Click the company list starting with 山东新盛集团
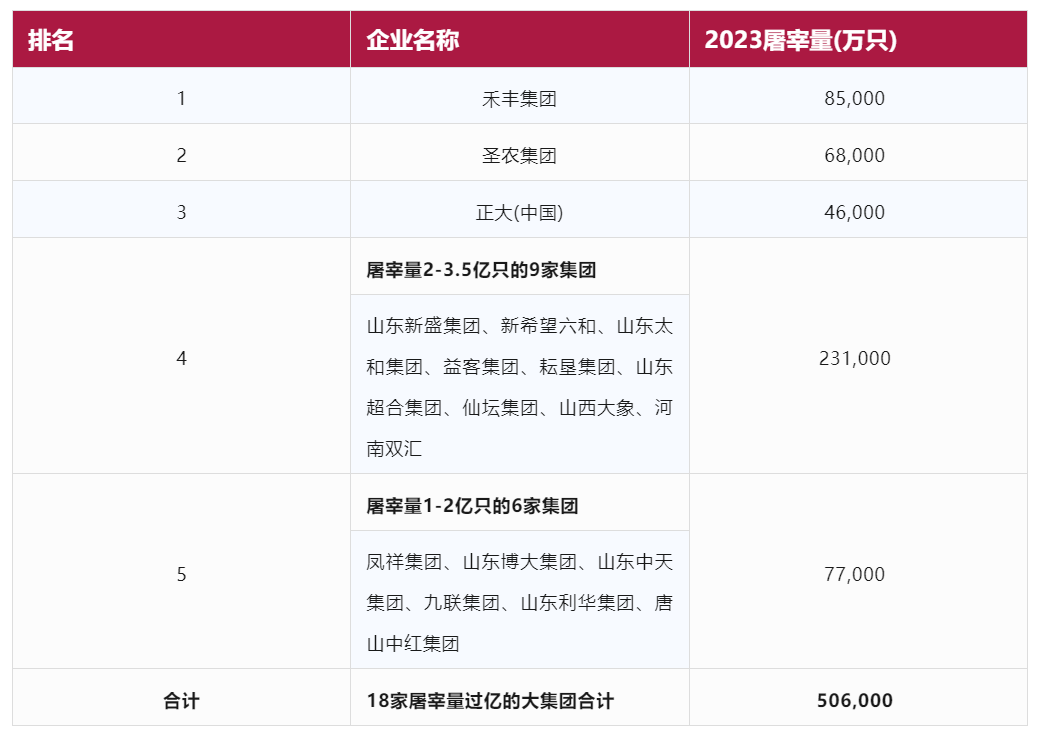 pyautogui.click(x=520, y=384)
